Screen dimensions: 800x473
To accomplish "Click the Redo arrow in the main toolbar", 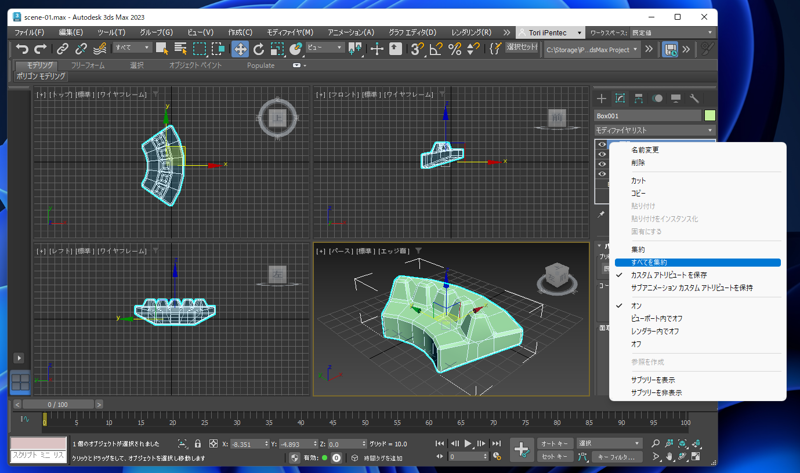I will point(40,48).
